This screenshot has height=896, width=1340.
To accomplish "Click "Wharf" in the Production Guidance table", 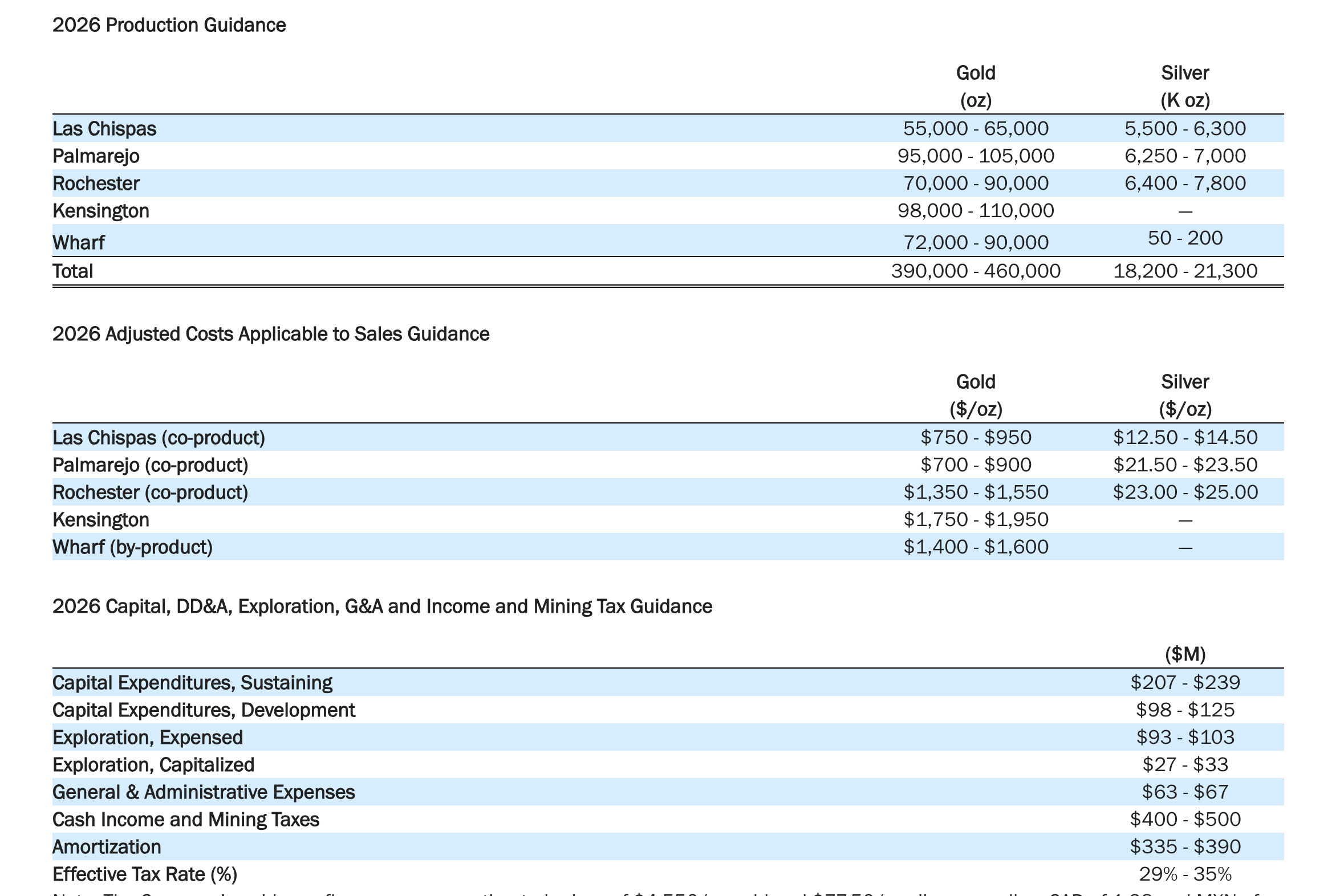I will (79, 243).
